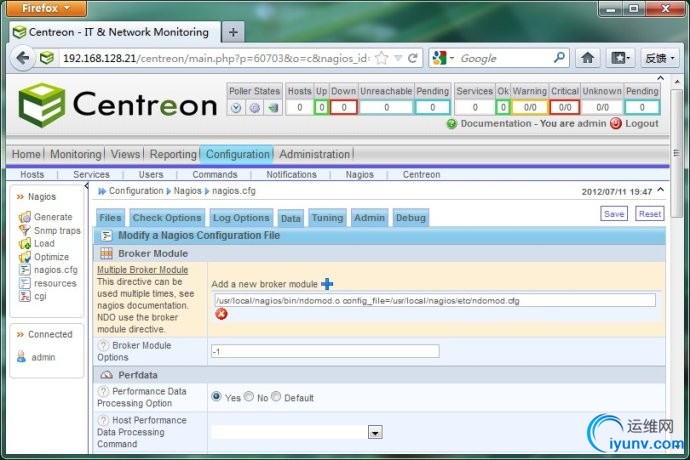Viewport: 690px width, 460px height.
Task: Open the URL bar history dropdown arrow
Action: pyautogui.click(x=398, y=58)
